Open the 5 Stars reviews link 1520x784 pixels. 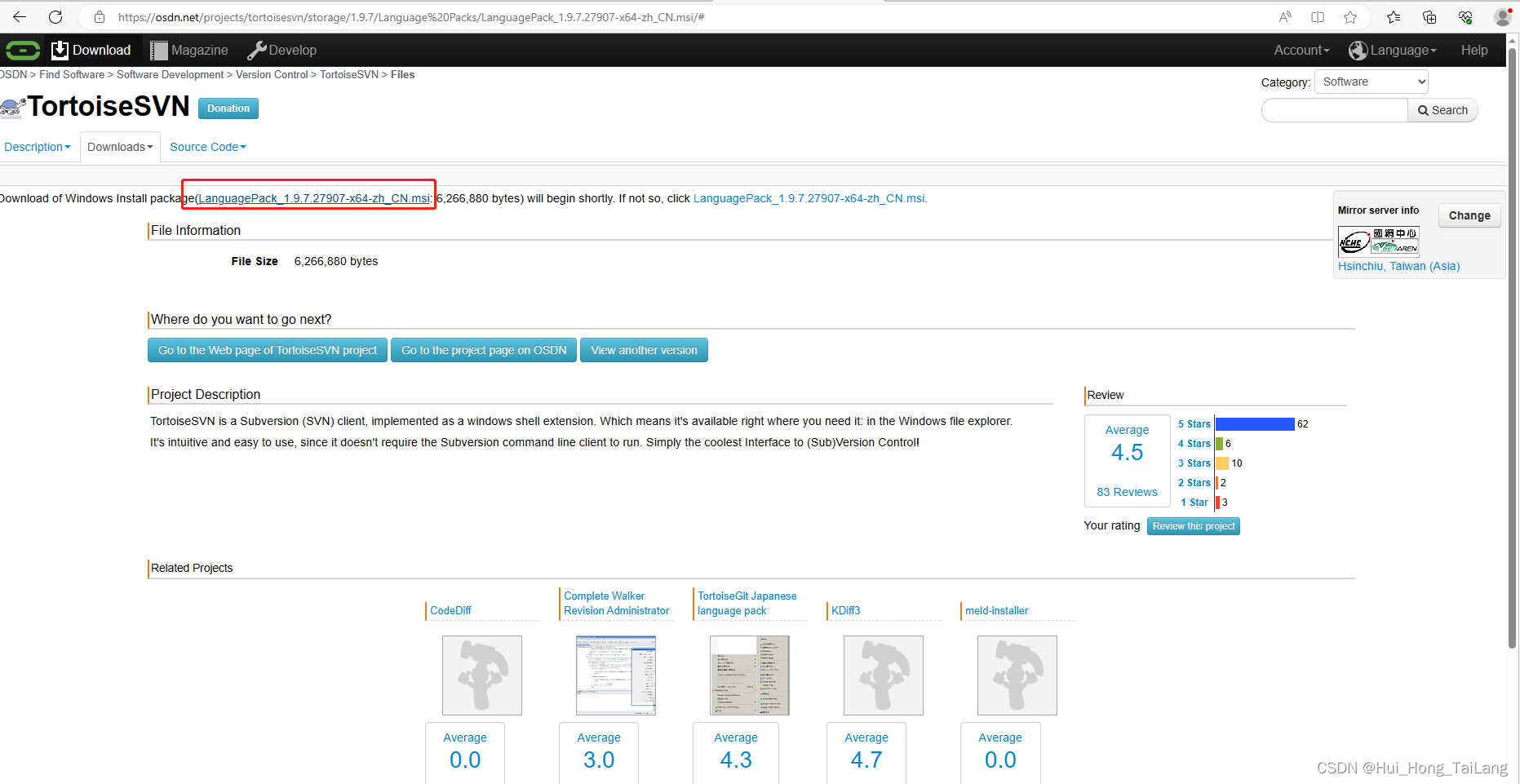click(1194, 424)
